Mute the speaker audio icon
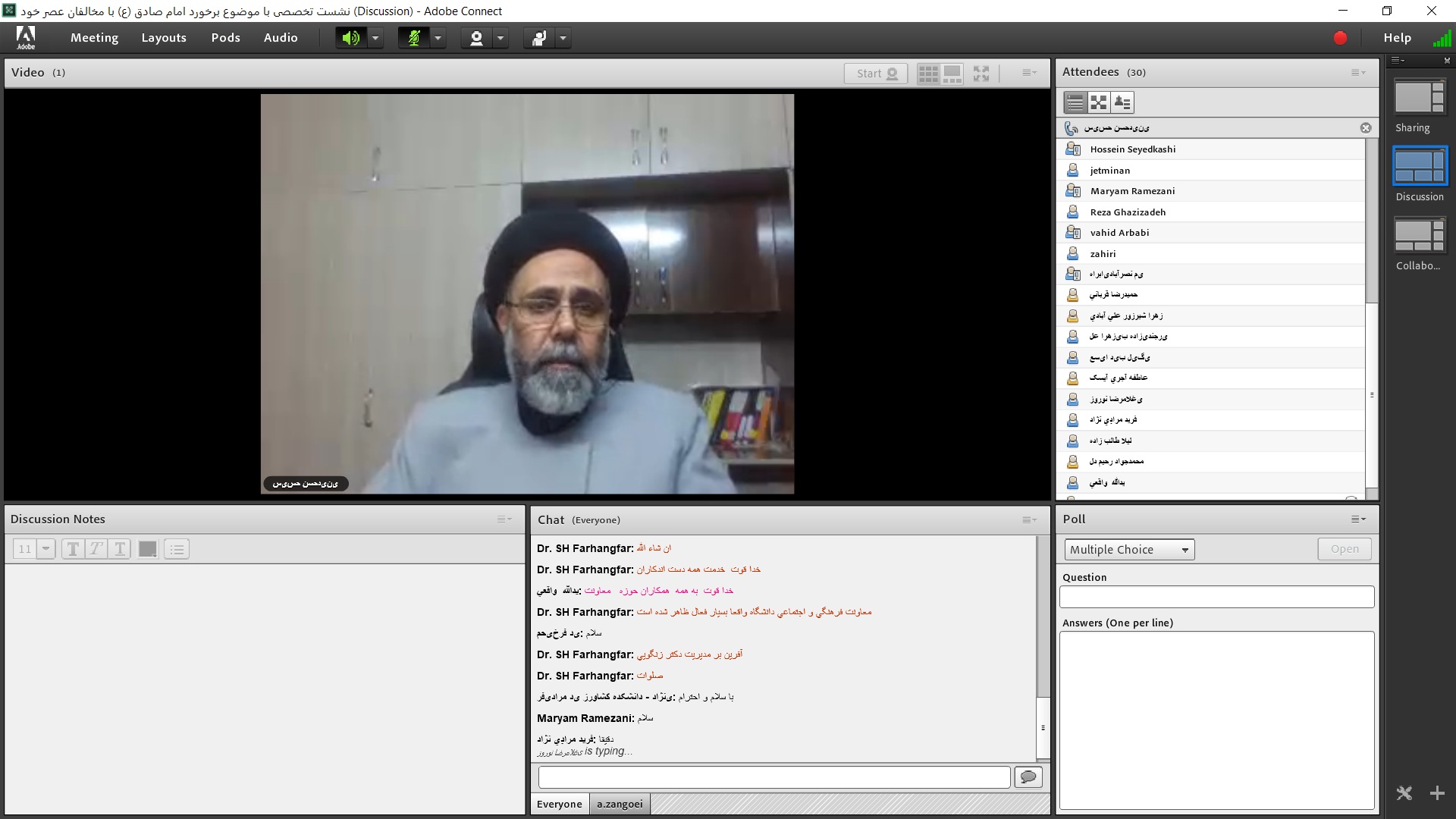1456x819 pixels. click(350, 38)
